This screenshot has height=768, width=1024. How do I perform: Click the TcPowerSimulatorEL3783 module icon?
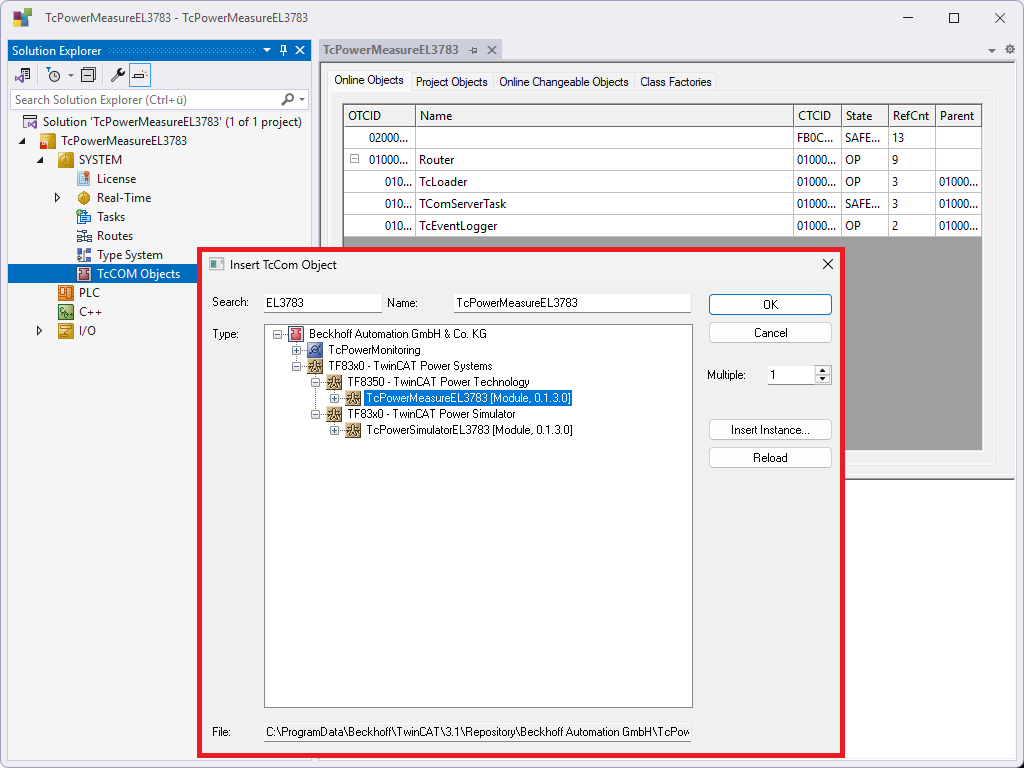click(x=353, y=430)
